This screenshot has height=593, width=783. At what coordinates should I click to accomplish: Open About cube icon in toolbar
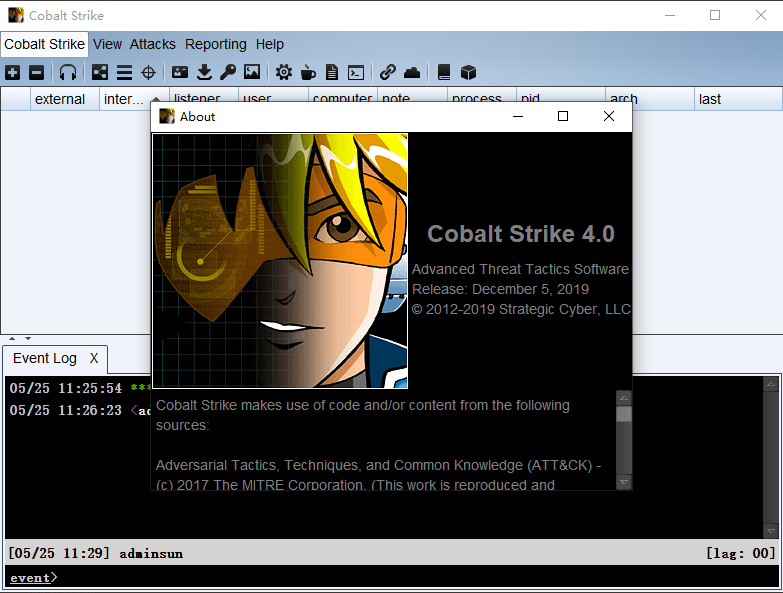[468, 73]
